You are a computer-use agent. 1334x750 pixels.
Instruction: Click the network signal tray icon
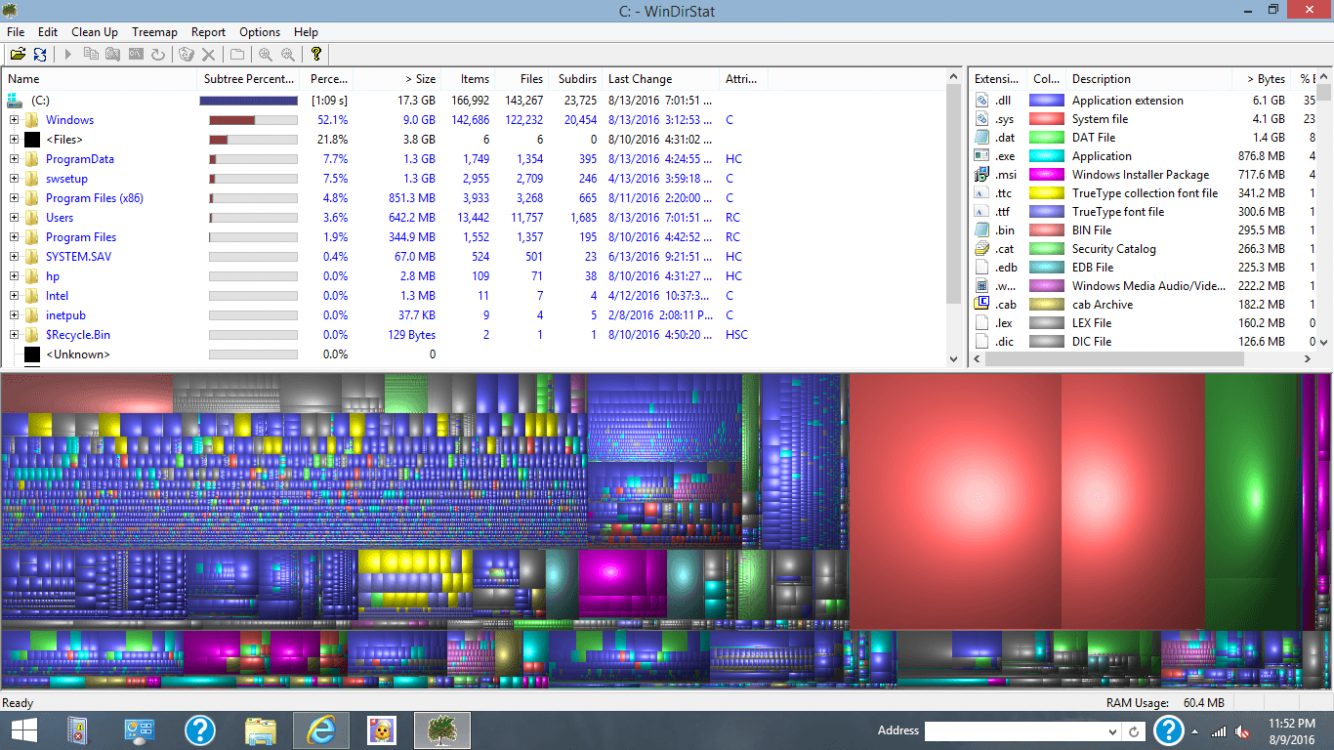1219,732
